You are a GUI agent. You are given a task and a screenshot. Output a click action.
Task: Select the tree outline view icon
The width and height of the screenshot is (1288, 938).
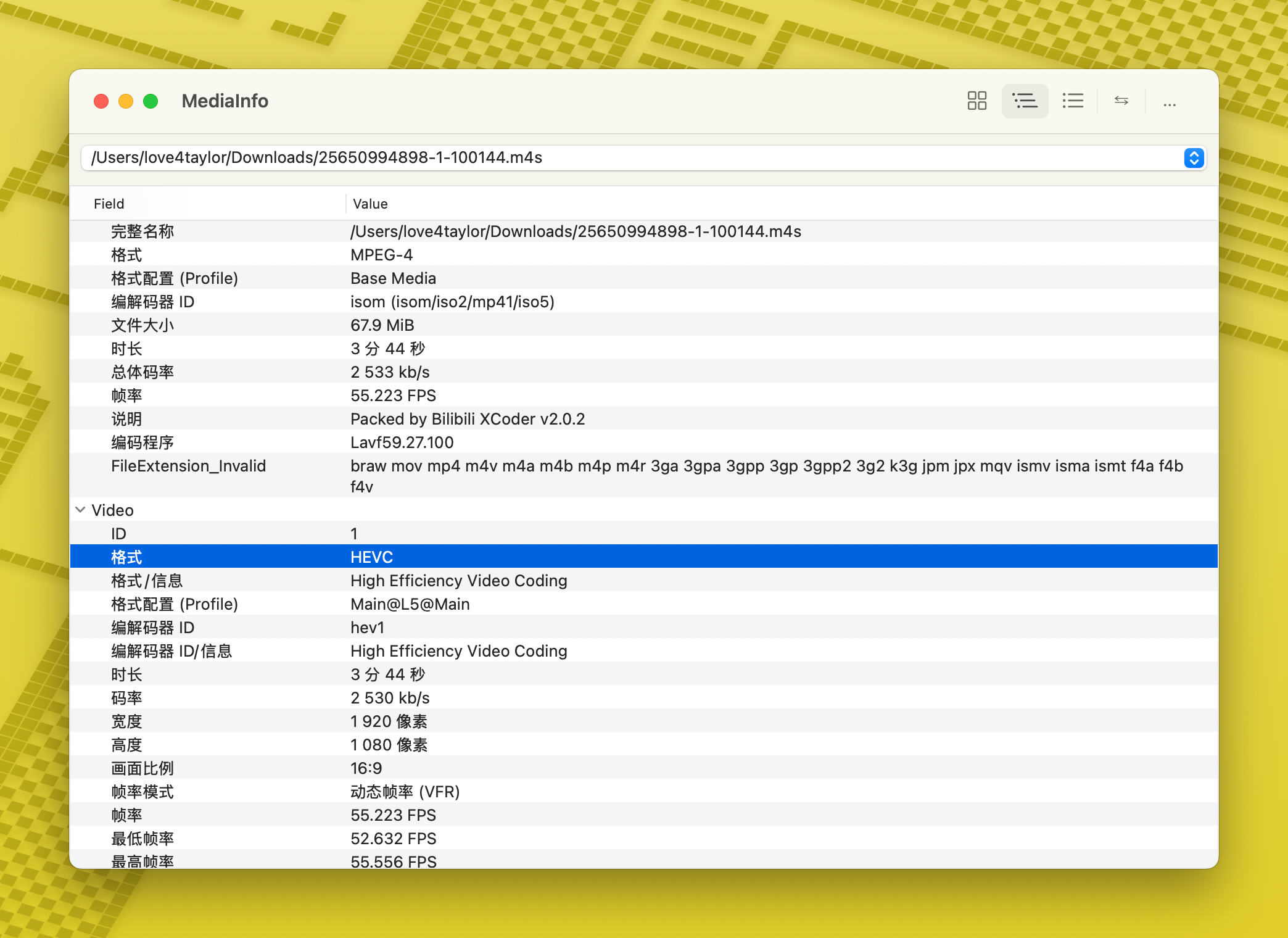click(1025, 101)
